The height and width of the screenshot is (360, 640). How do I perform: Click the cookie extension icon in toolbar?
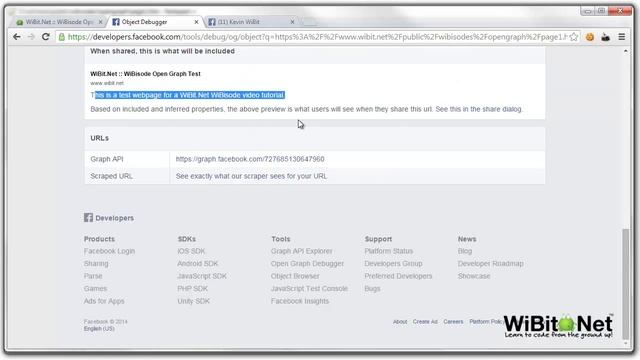pyautogui.click(x=590, y=37)
